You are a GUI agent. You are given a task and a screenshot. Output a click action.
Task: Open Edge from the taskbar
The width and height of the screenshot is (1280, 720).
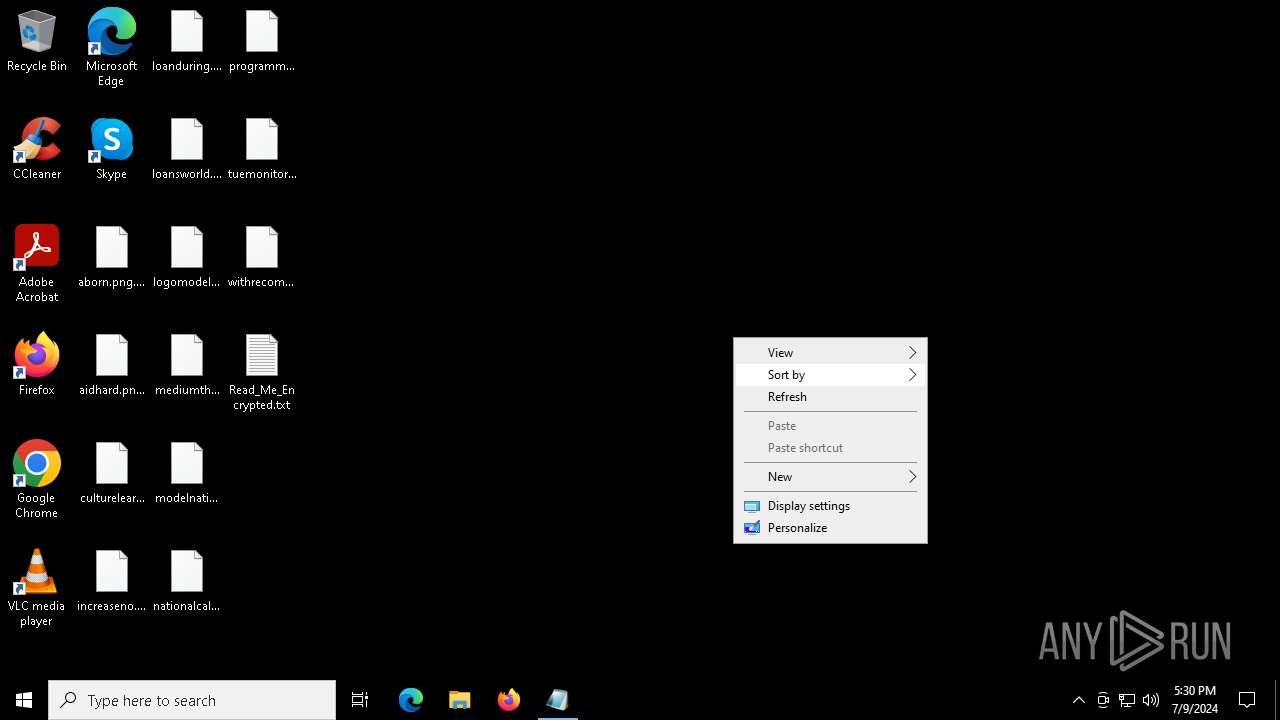pyautogui.click(x=411, y=700)
